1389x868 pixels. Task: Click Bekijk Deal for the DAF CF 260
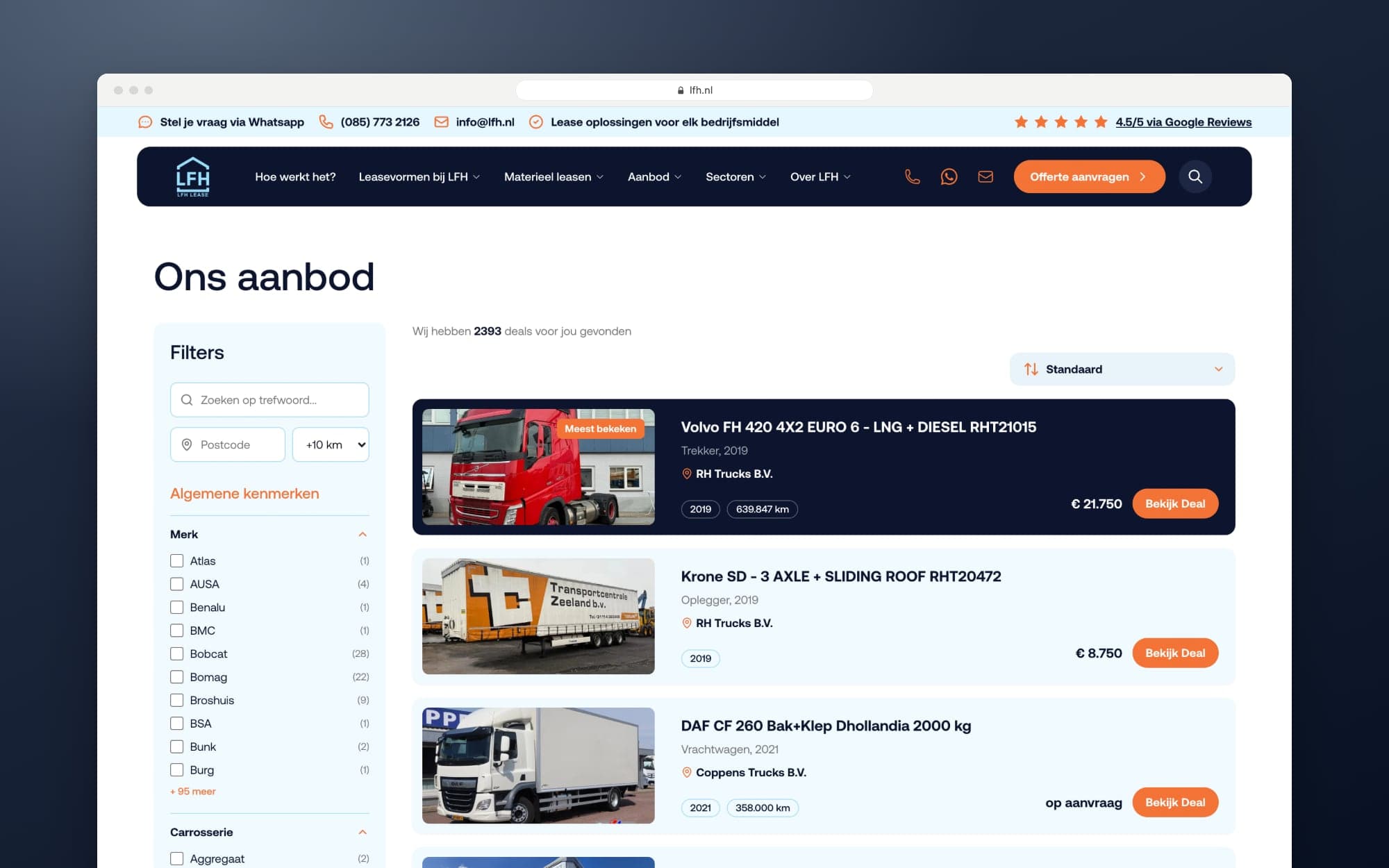pyautogui.click(x=1175, y=802)
